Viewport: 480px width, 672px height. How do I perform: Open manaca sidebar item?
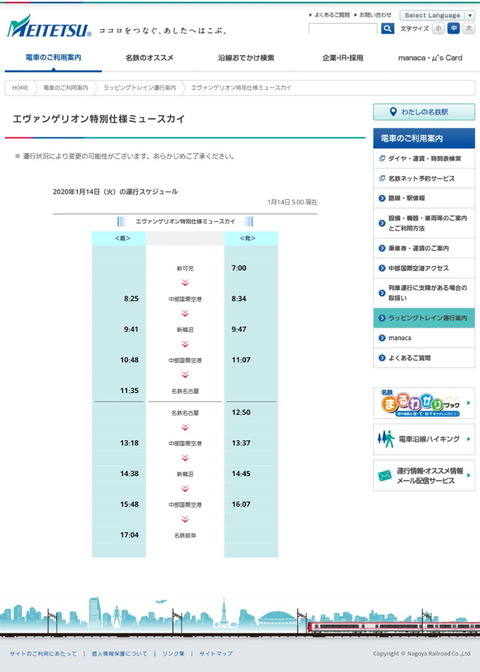tap(424, 338)
